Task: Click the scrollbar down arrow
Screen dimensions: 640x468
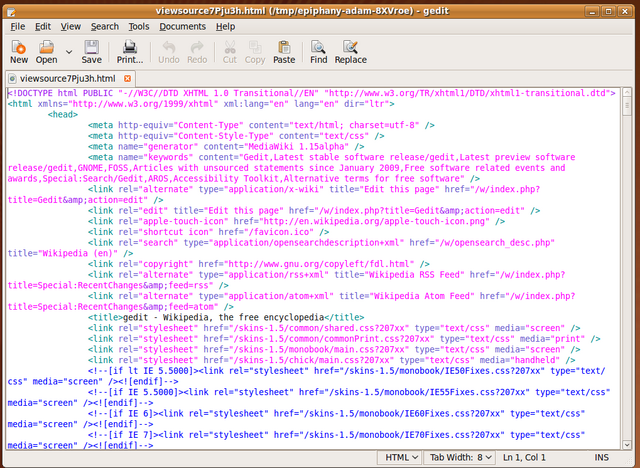Action: [627, 444]
